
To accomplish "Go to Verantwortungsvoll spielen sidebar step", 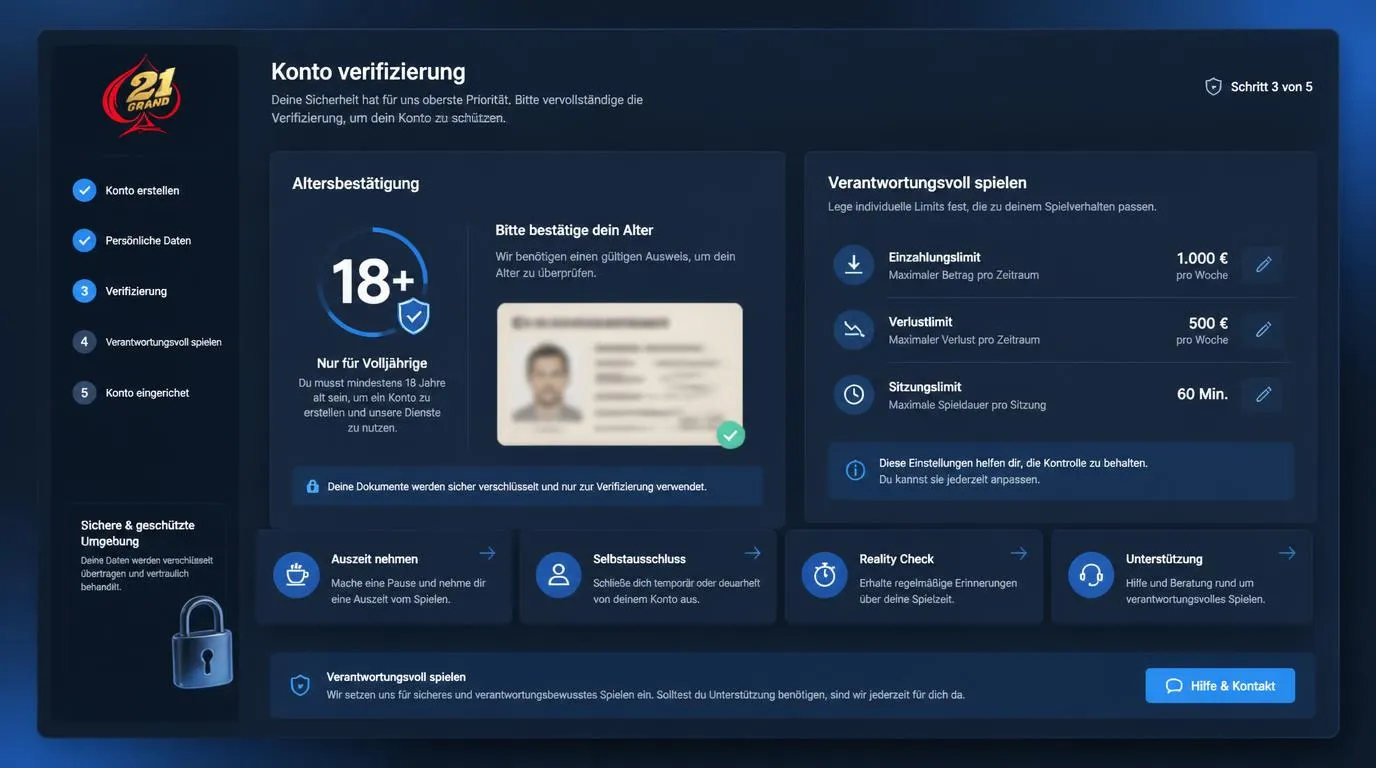I will 163,342.
